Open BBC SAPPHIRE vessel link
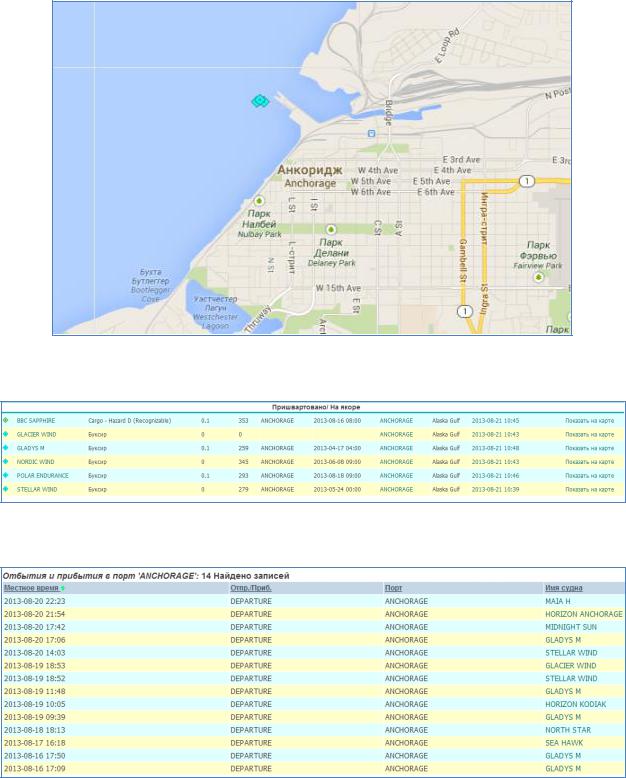This screenshot has height=778, width=626. [36, 421]
